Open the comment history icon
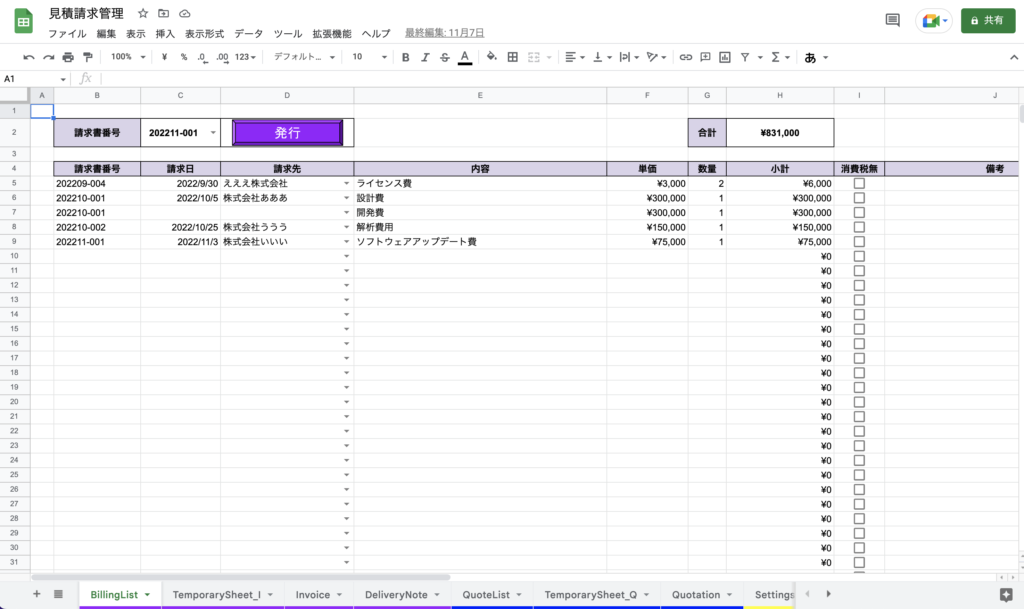1024x609 pixels. point(892,20)
